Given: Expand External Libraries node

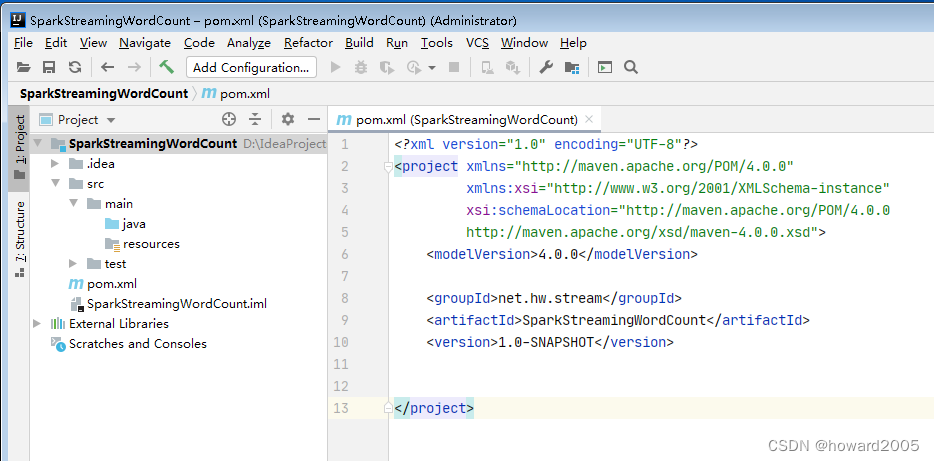Looking at the screenshot, I should tap(37, 323).
